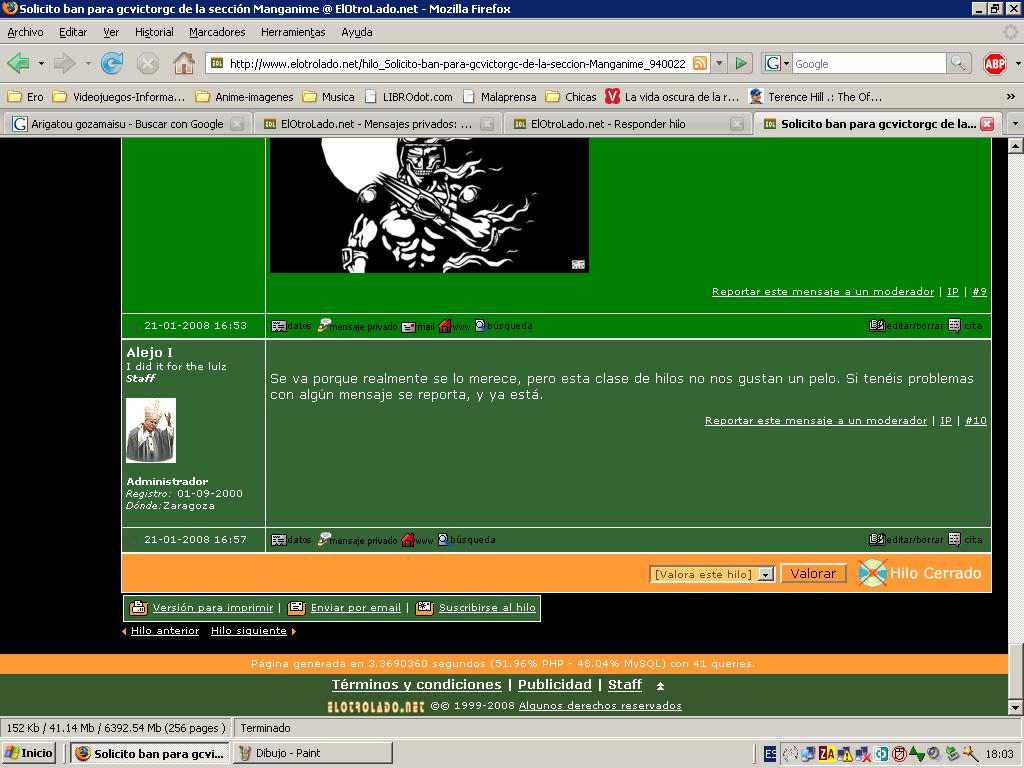This screenshot has height=768, width=1024.
Task: Reload the page with refresh icon
Action: tap(112, 63)
